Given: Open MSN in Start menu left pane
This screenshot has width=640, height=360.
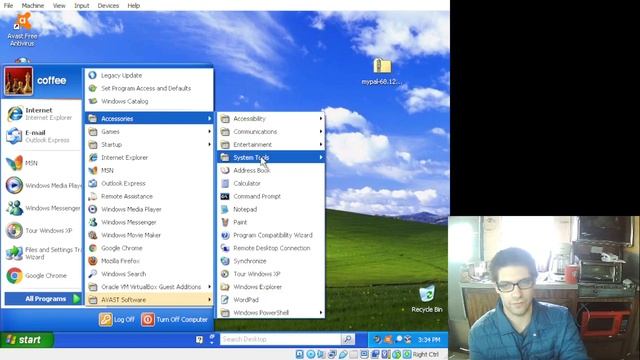Looking at the screenshot, I should pos(42,163).
